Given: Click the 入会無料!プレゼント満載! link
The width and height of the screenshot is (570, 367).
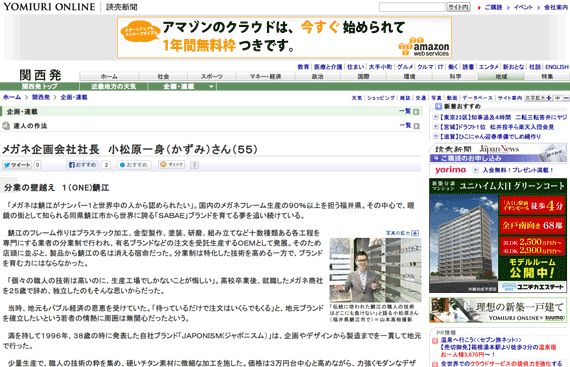Looking at the screenshot, I should (x=518, y=170).
